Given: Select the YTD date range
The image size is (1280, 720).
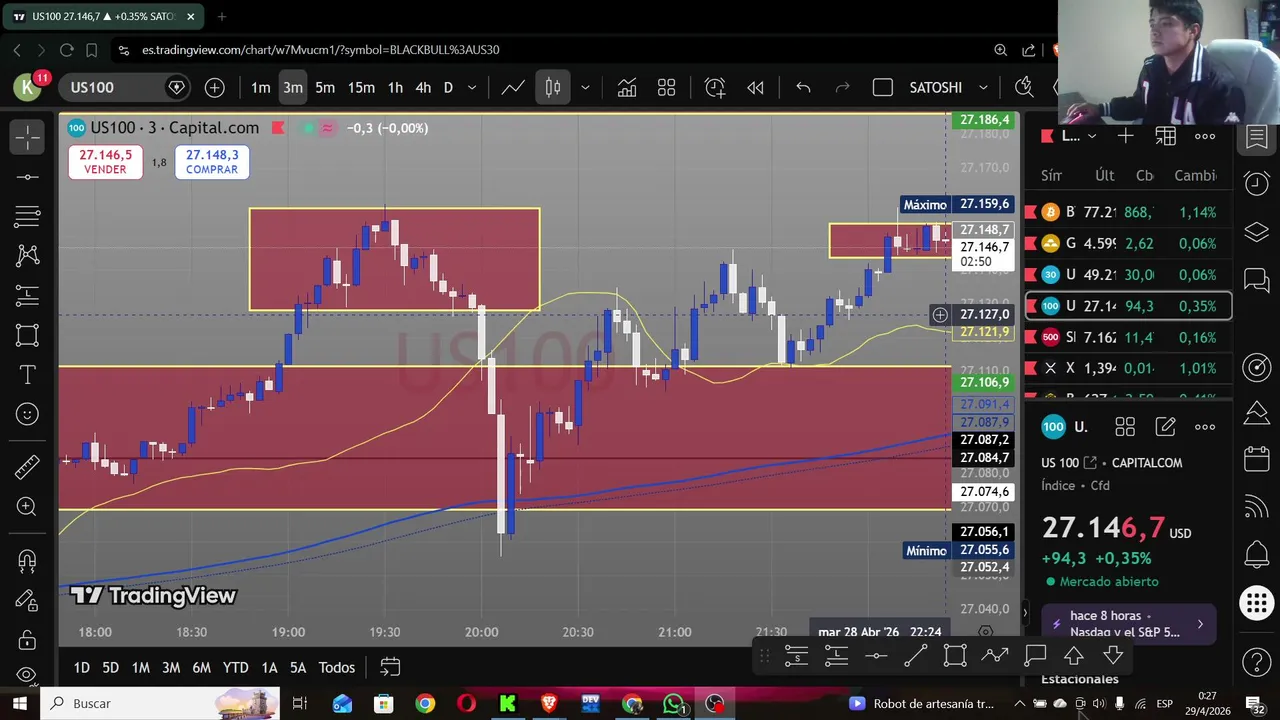Looking at the screenshot, I should point(235,667).
